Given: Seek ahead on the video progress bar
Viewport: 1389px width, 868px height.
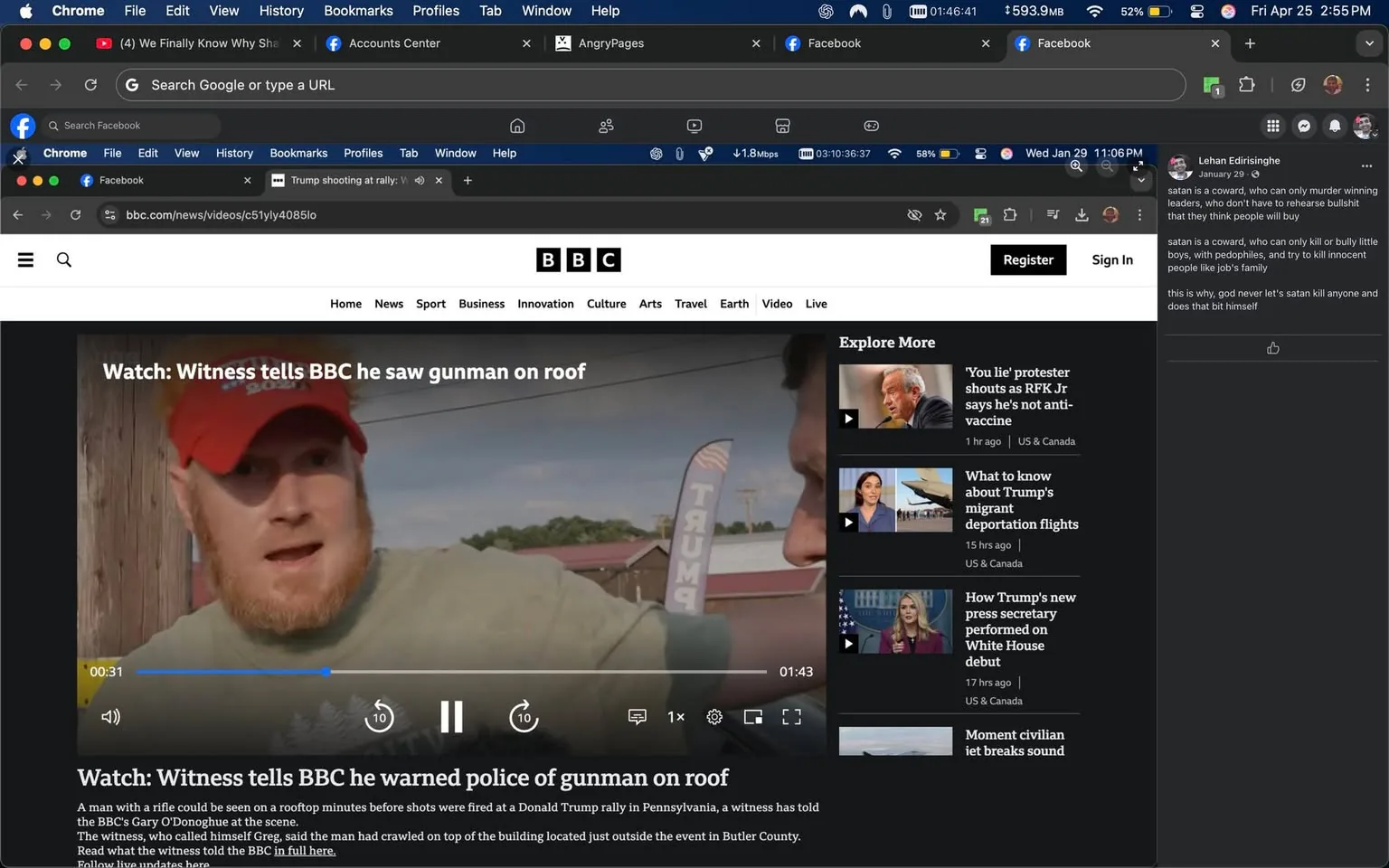Looking at the screenshot, I should click(543, 671).
